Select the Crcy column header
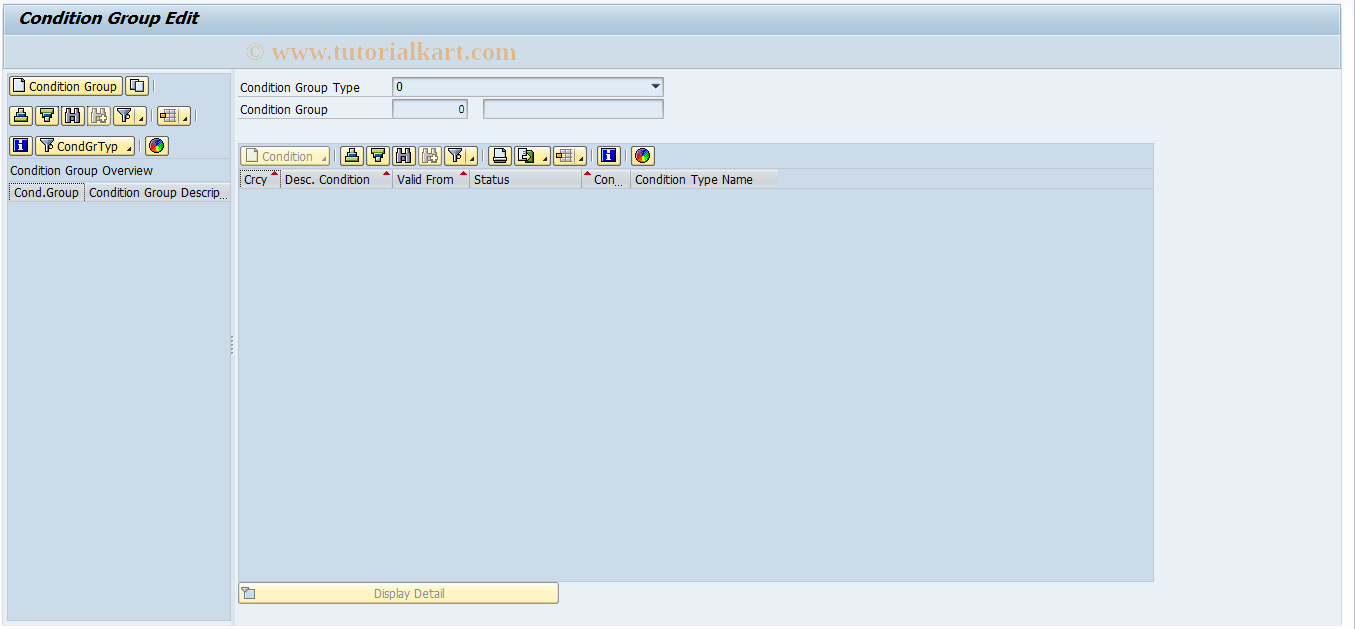Image resolution: width=1355 pixels, height=629 pixels. 260,180
